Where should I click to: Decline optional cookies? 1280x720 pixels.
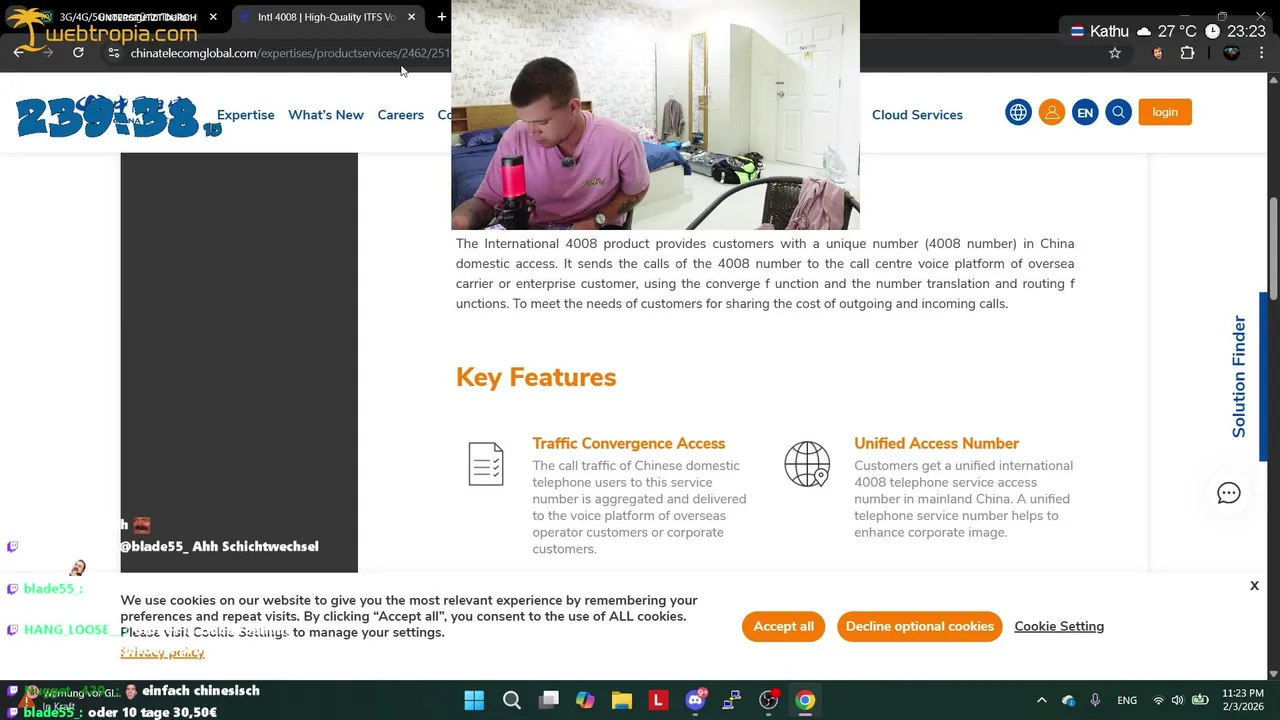[920, 626]
